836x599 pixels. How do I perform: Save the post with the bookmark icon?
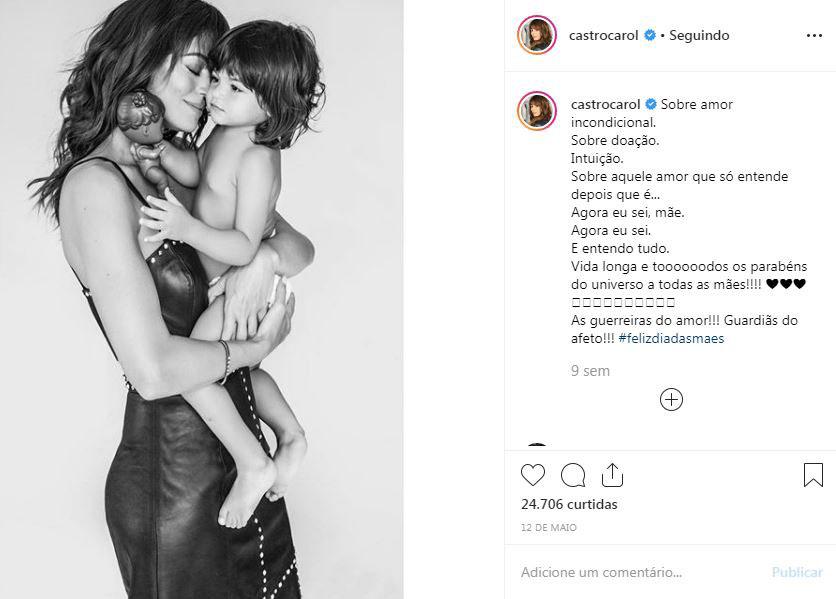pyautogui.click(x=813, y=474)
